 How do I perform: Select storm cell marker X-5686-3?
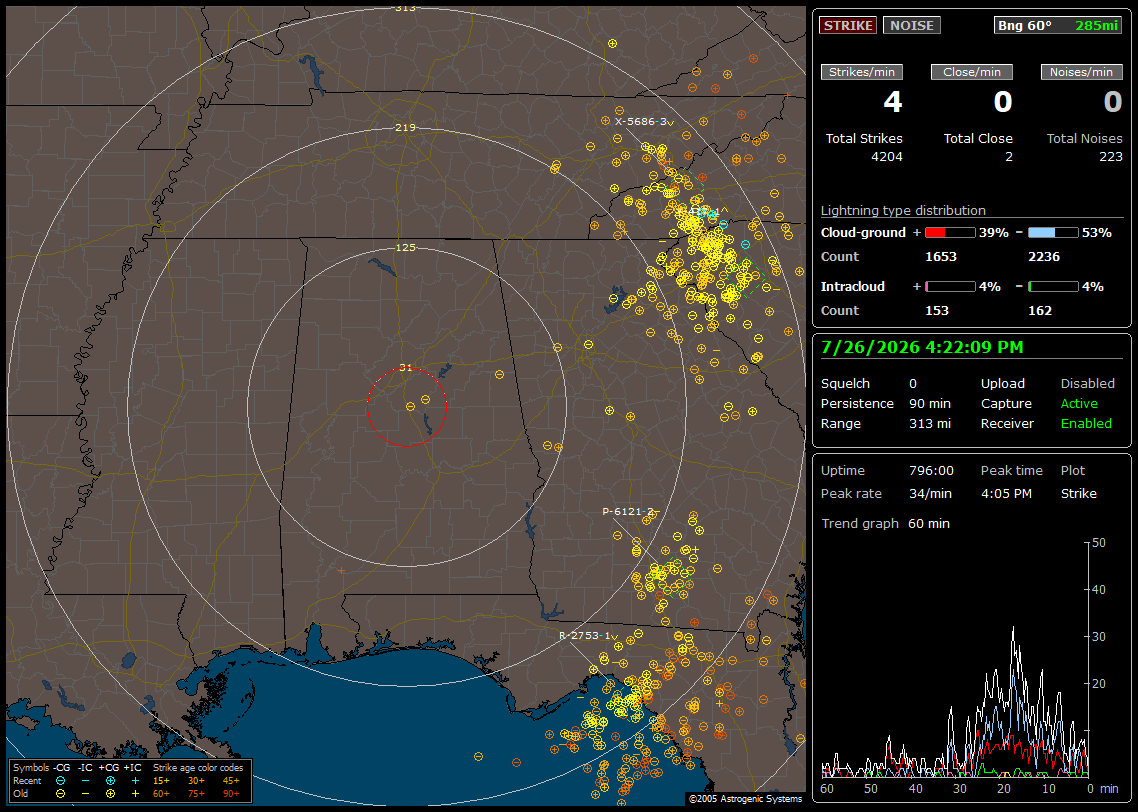(641, 122)
